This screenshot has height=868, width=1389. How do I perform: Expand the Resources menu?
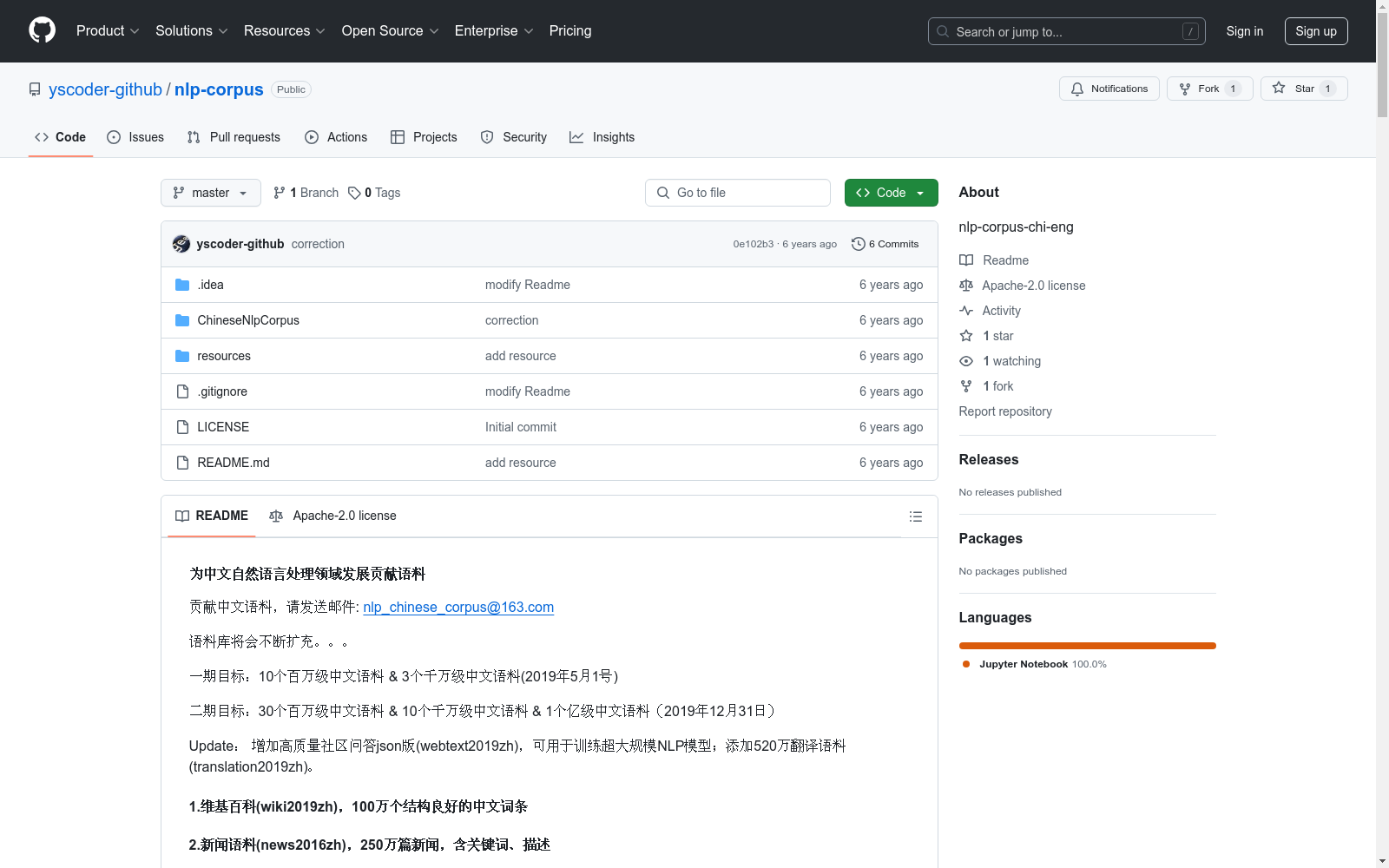[285, 31]
